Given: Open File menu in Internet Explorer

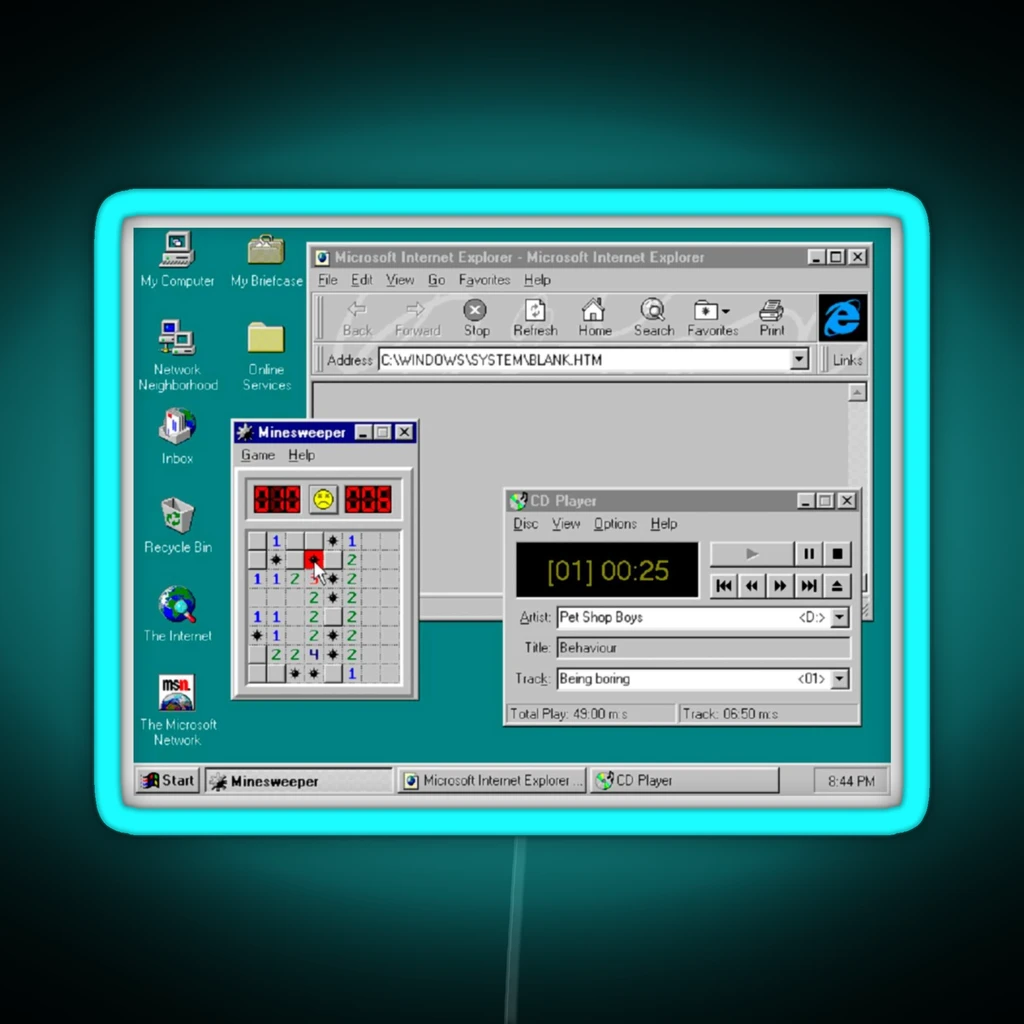Looking at the screenshot, I should tap(327, 280).
